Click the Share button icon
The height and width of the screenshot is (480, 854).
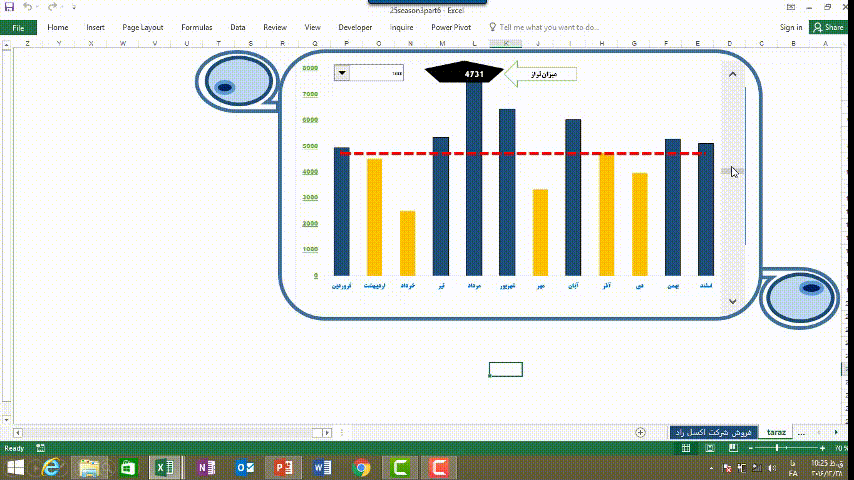[x=829, y=28]
